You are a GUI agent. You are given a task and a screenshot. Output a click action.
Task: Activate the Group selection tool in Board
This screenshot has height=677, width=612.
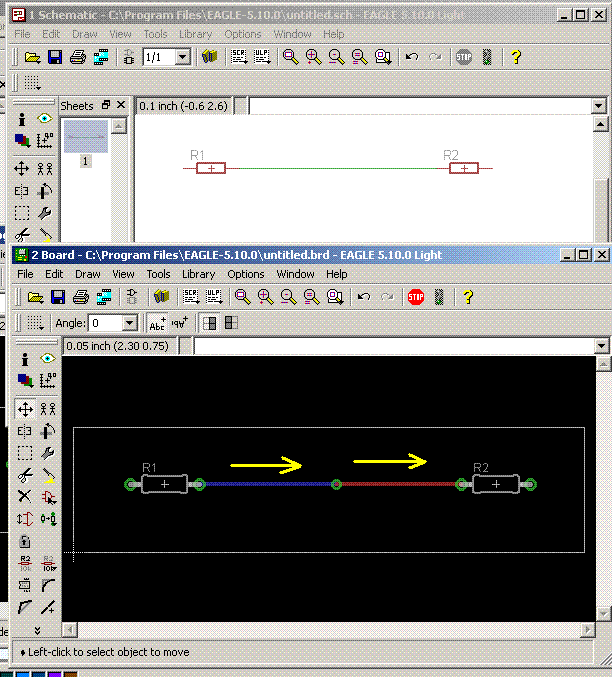point(25,453)
